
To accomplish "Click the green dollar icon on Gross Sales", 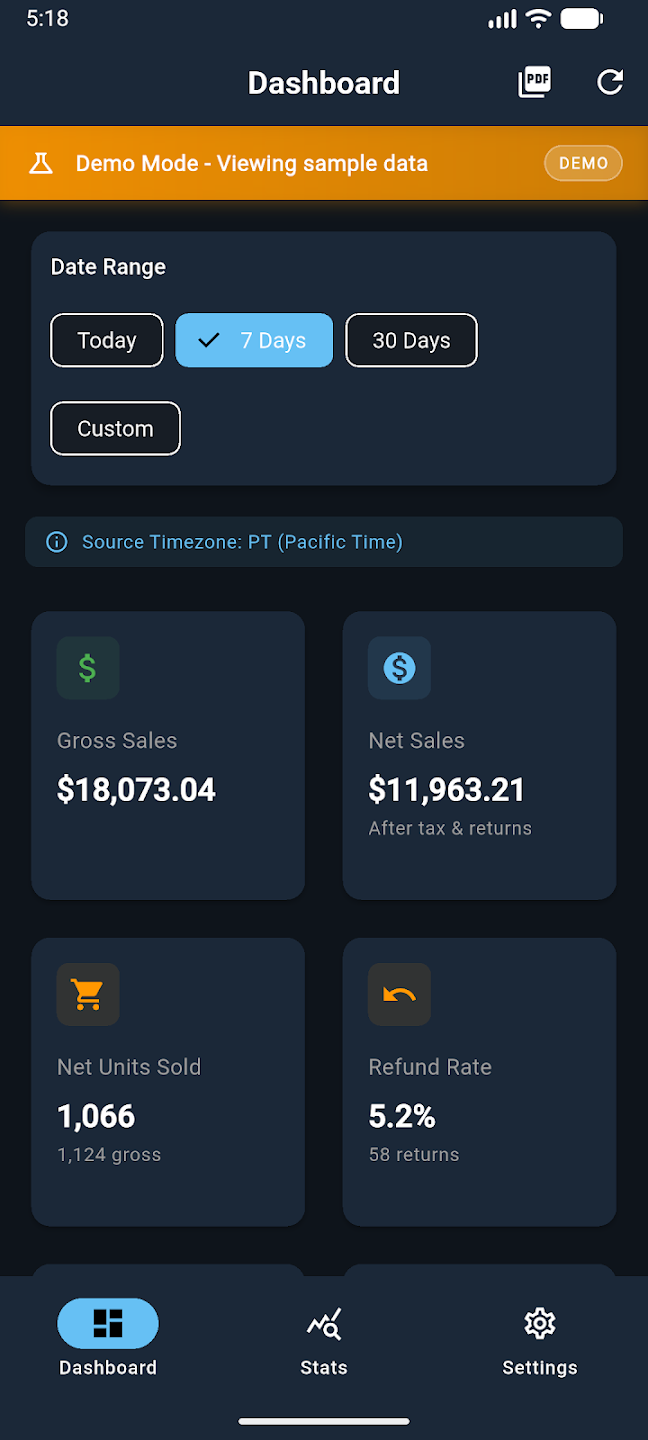I will 88,668.
